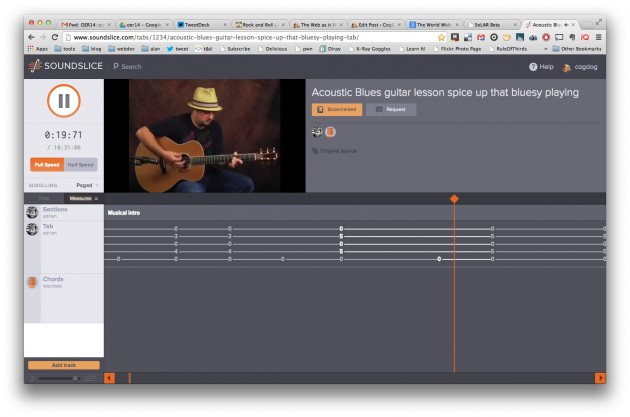Click the Dirpy bookmark
This screenshot has width=630, height=417.
click(x=330, y=49)
